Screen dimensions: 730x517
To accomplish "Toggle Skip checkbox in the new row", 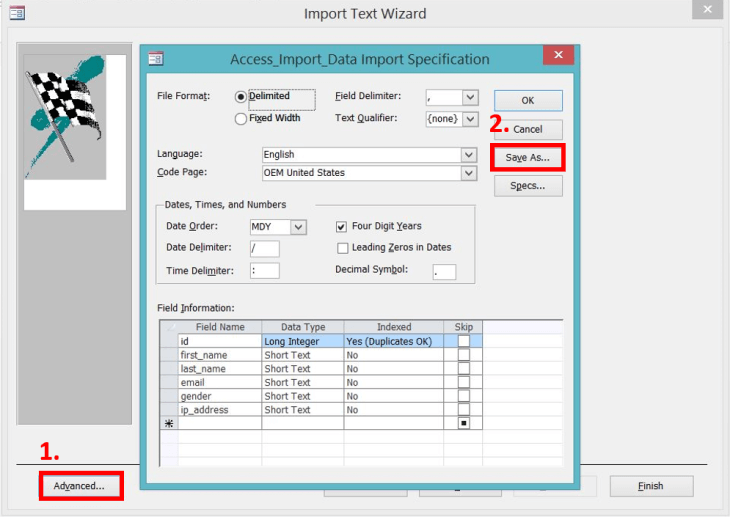I will pos(464,423).
